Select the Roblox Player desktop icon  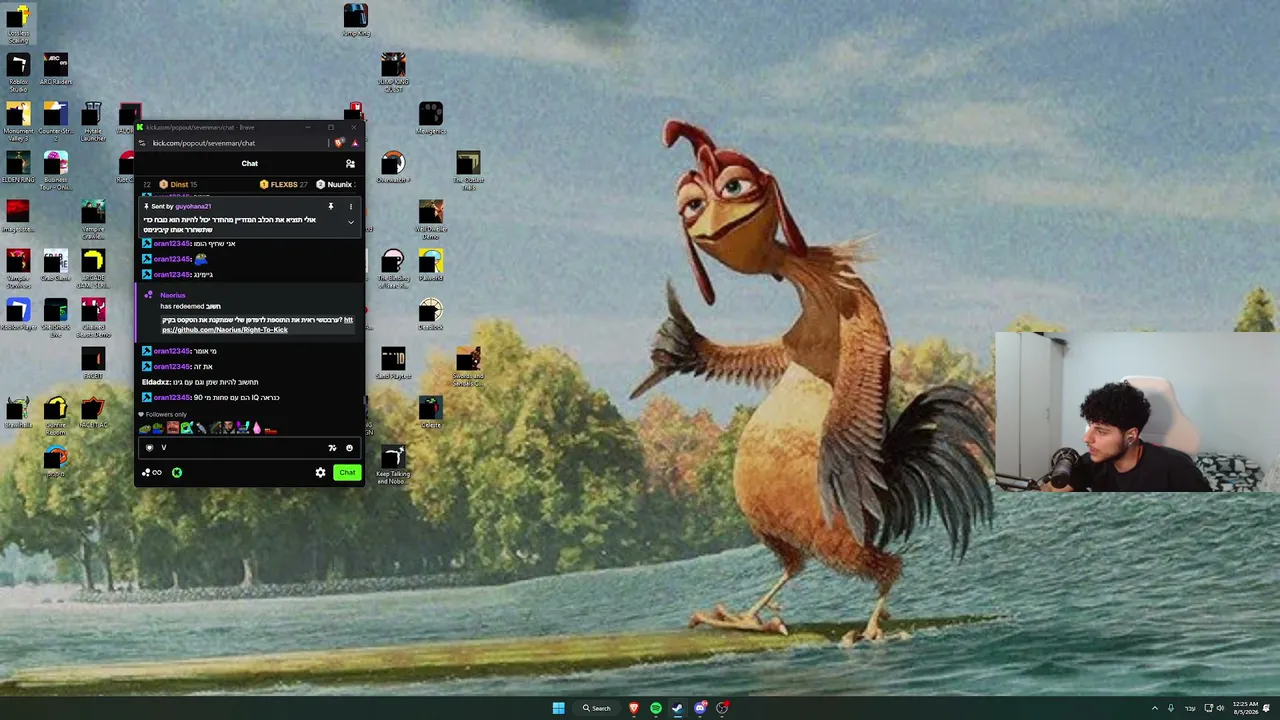click(x=19, y=315)
